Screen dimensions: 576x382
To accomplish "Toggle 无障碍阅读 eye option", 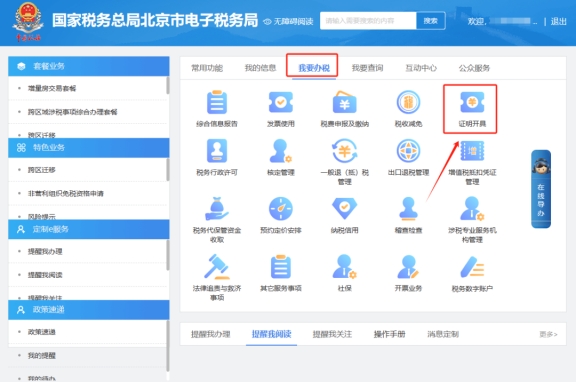I will point(288,21).
